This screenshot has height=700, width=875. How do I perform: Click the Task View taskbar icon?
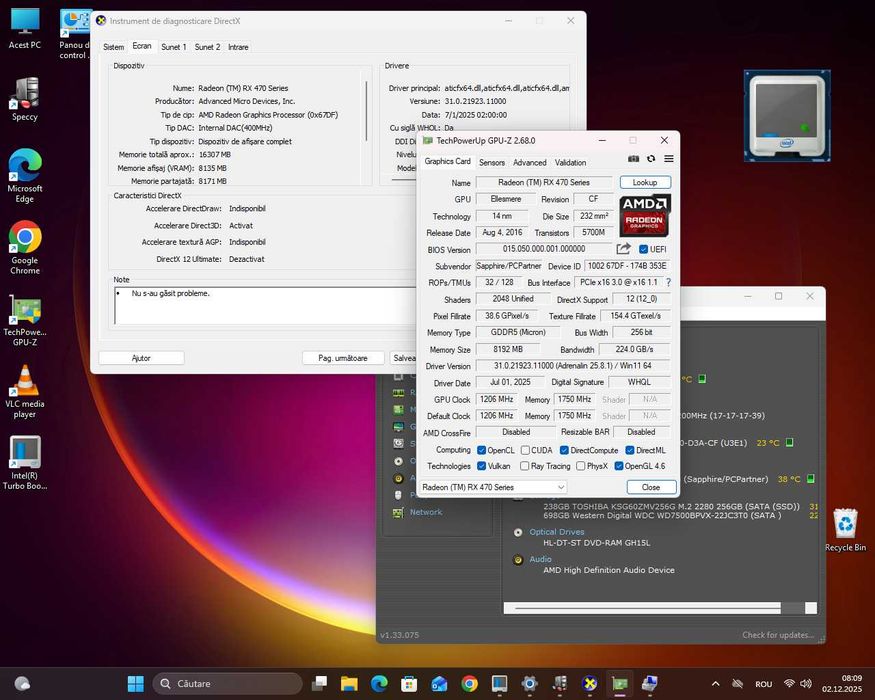tap(319, 683)
